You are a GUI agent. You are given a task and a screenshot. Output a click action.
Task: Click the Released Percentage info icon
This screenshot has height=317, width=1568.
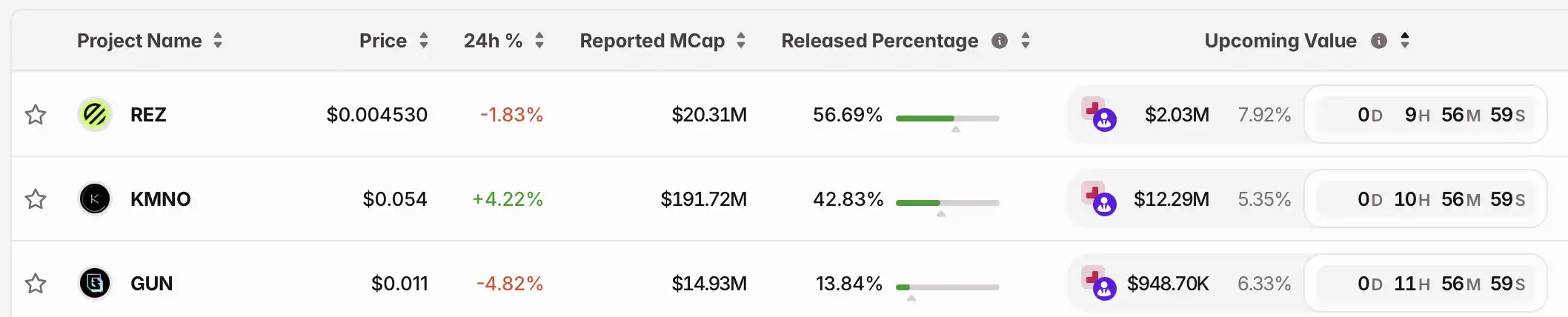pyautogui.click(x=1000, y=41)
